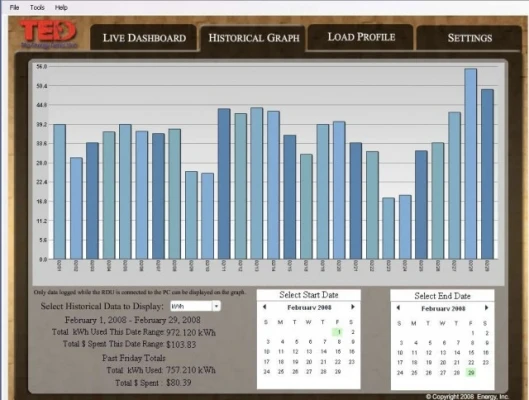Screen dimensions: 529x400
Task: Pick day 25 in End Date calendar
Action: [414, 373]
